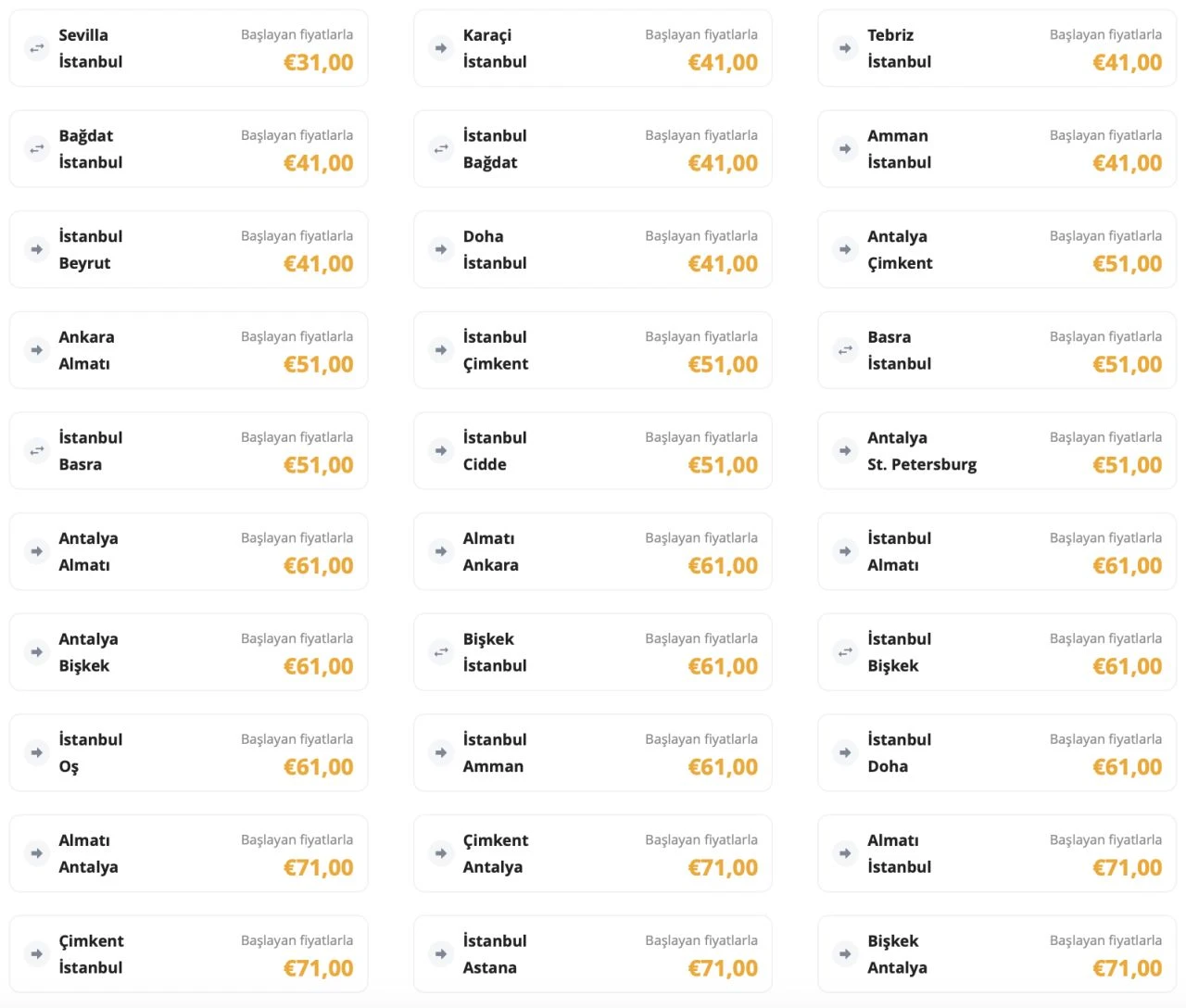Click round-trip icon beside Basra–İstanbul
Viewport: 1186px width, 1008px height.
click(x=845, y=350)
